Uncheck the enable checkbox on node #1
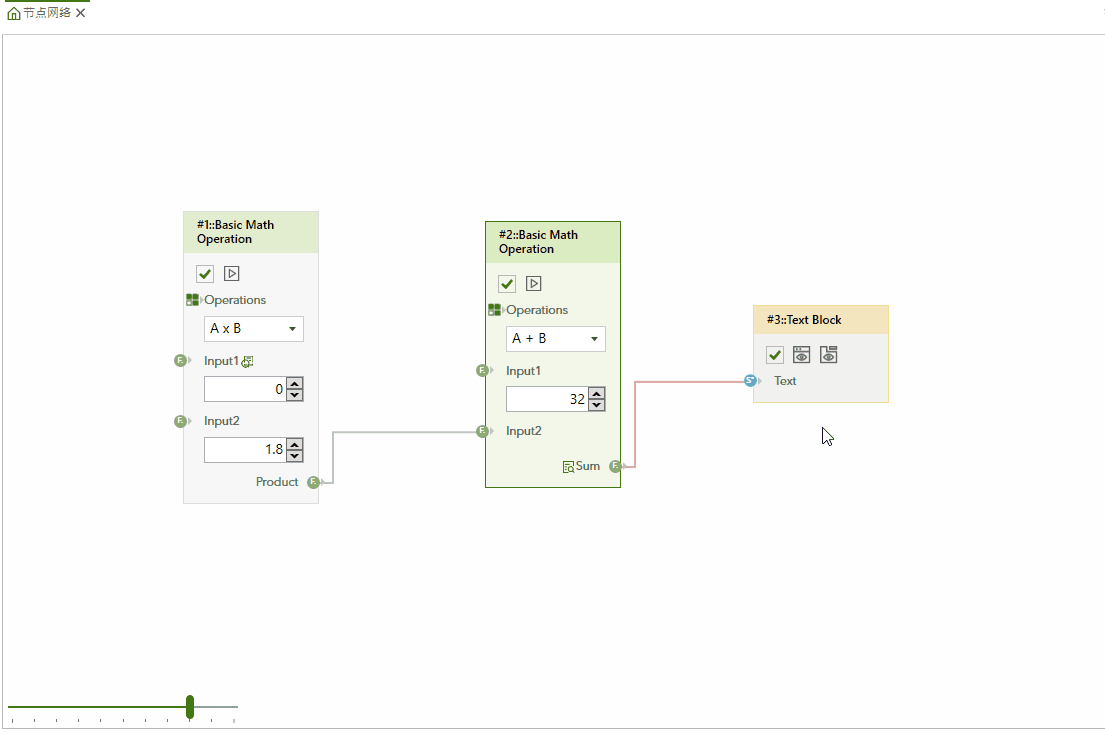Image resolution: width=1105 pixels, height=734 pixels. coord(205,273)
